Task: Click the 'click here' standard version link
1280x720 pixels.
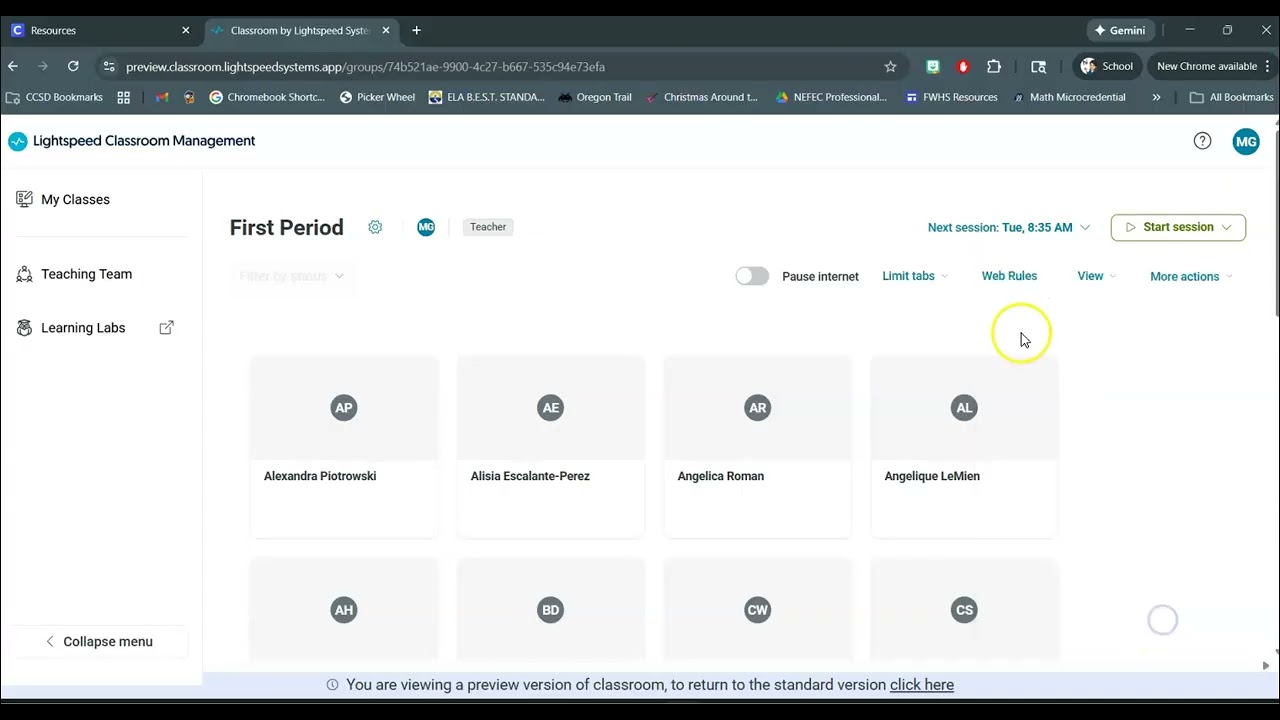Action: [x=922, y=685]
